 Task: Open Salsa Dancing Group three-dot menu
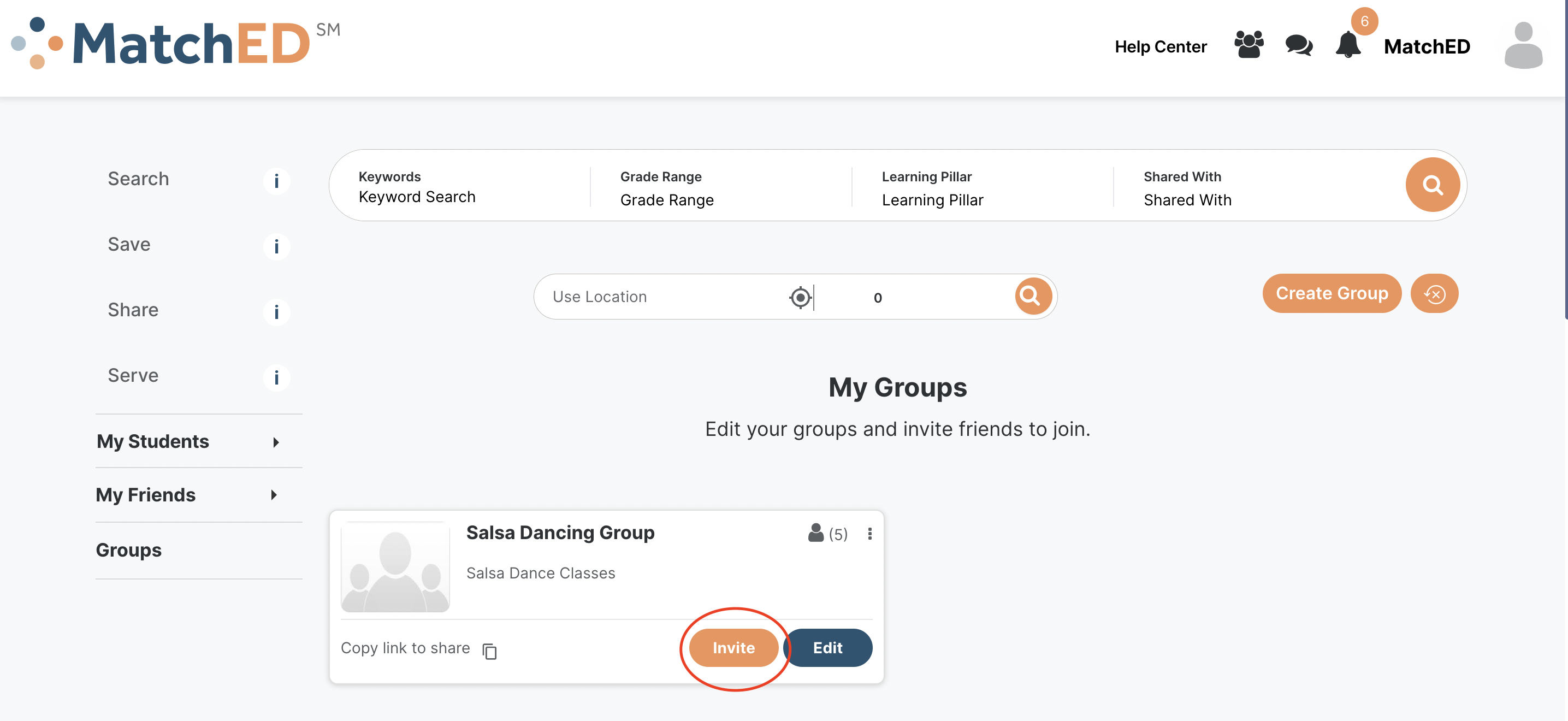(869, 534)
